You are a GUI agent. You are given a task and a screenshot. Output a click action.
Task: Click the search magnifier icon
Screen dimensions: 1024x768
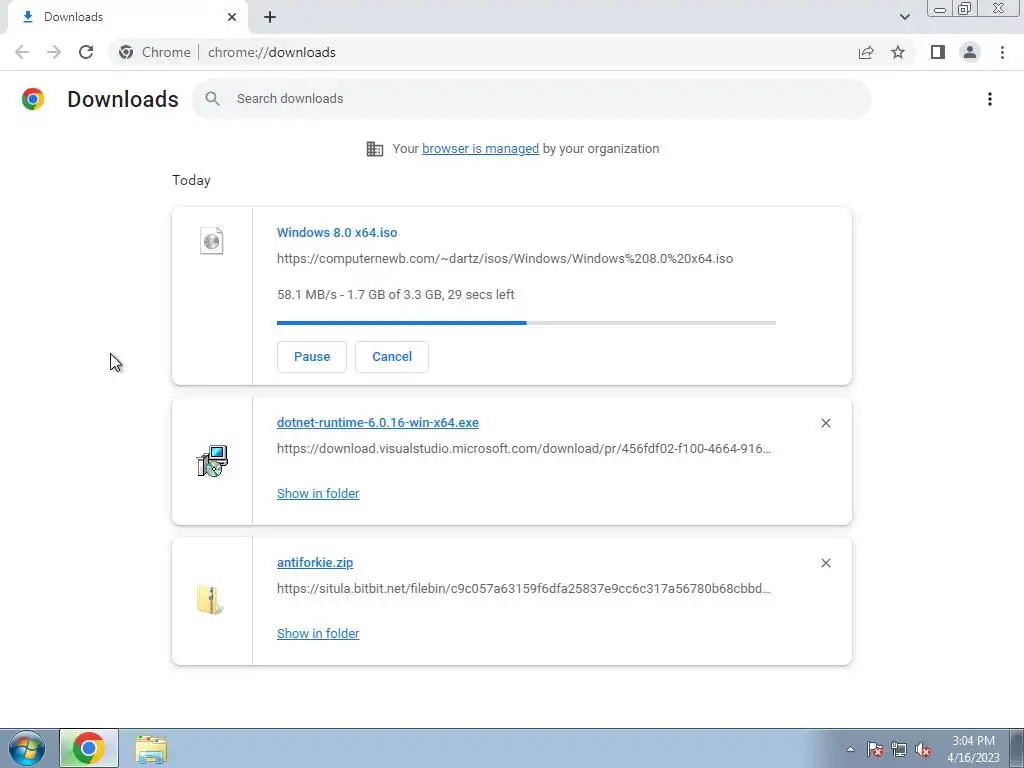pos(212,99)
